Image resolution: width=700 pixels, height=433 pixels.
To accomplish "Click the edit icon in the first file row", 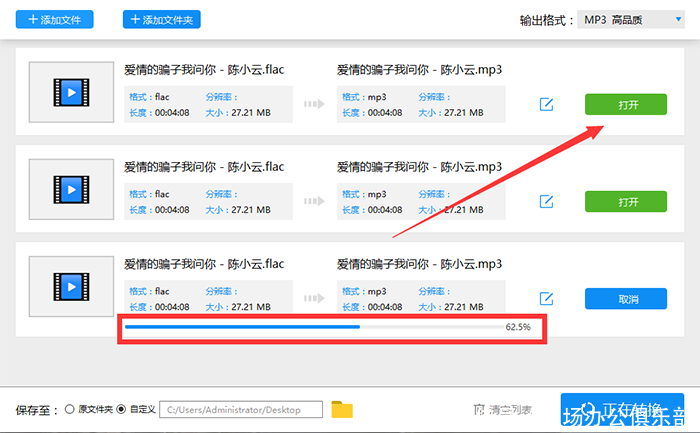I will pos(546,104).
